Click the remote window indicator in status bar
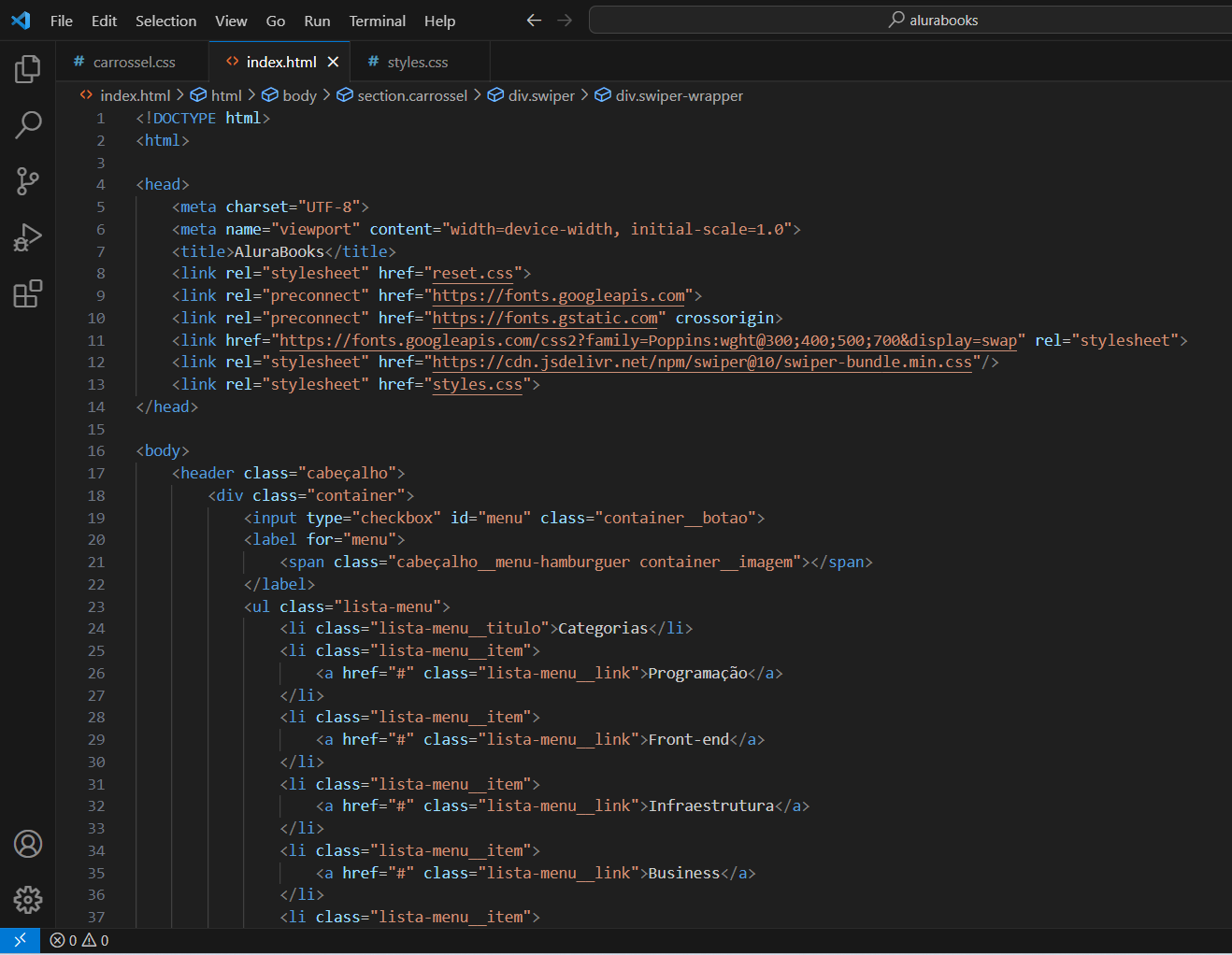This screenshot has width=1232, height=955. [x=20, y=940]
